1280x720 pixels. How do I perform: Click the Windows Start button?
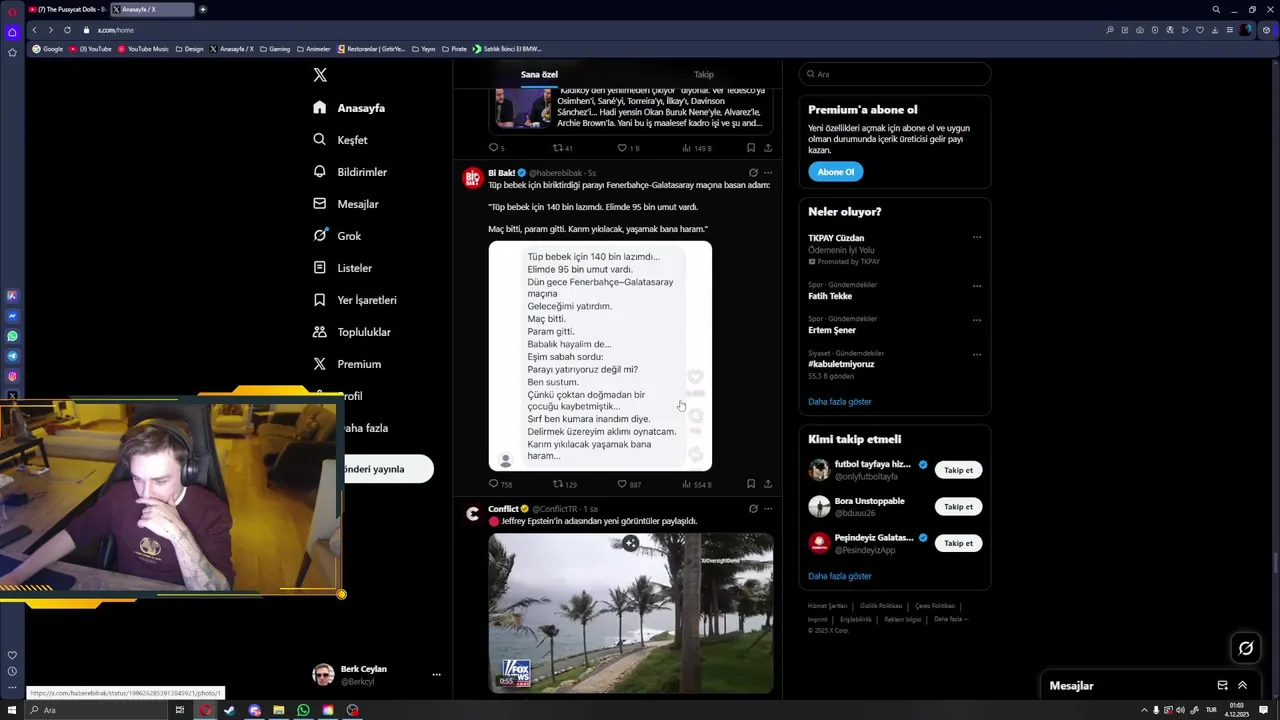(13, 710)
